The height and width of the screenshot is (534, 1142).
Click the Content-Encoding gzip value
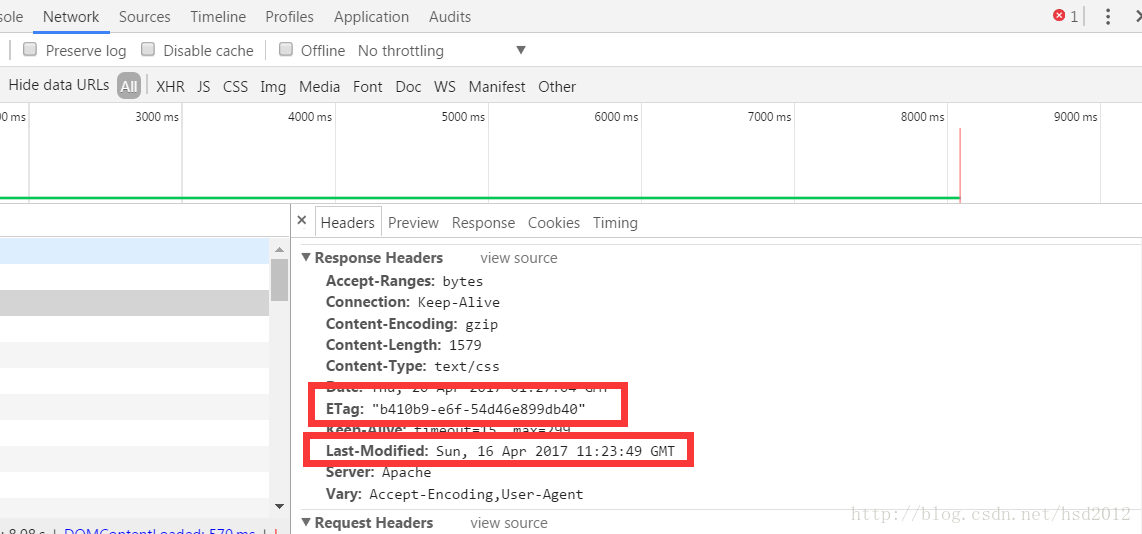coord(481,323)
